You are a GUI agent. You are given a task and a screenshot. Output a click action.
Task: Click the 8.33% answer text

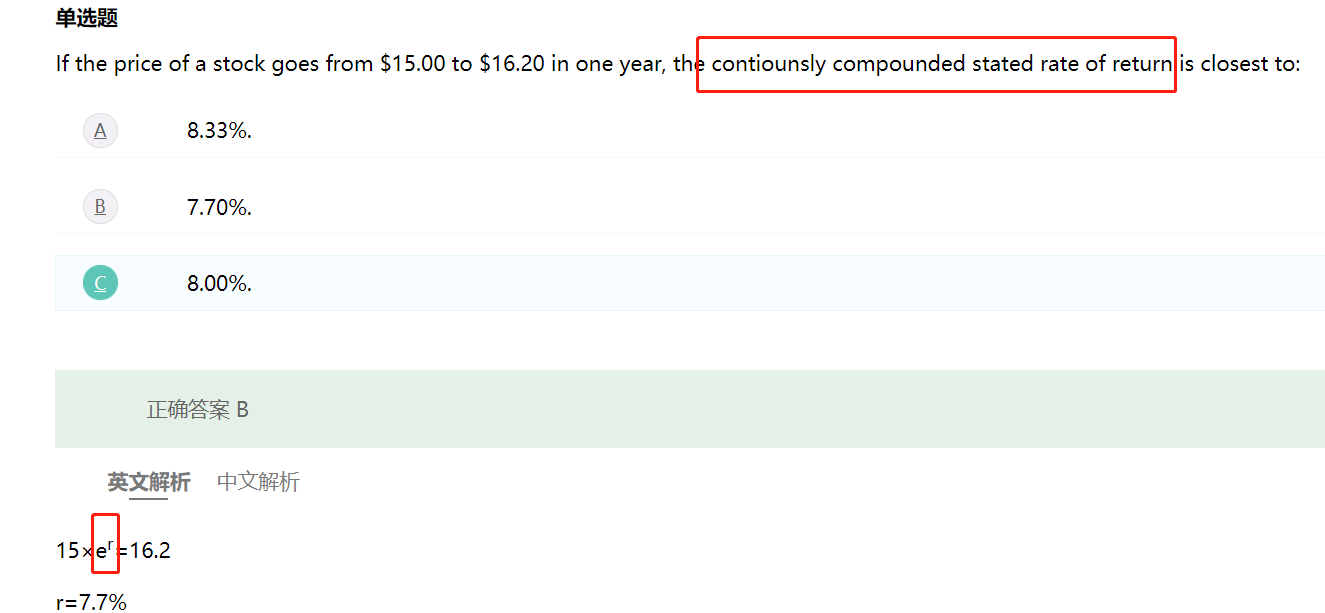pos(219,131)
